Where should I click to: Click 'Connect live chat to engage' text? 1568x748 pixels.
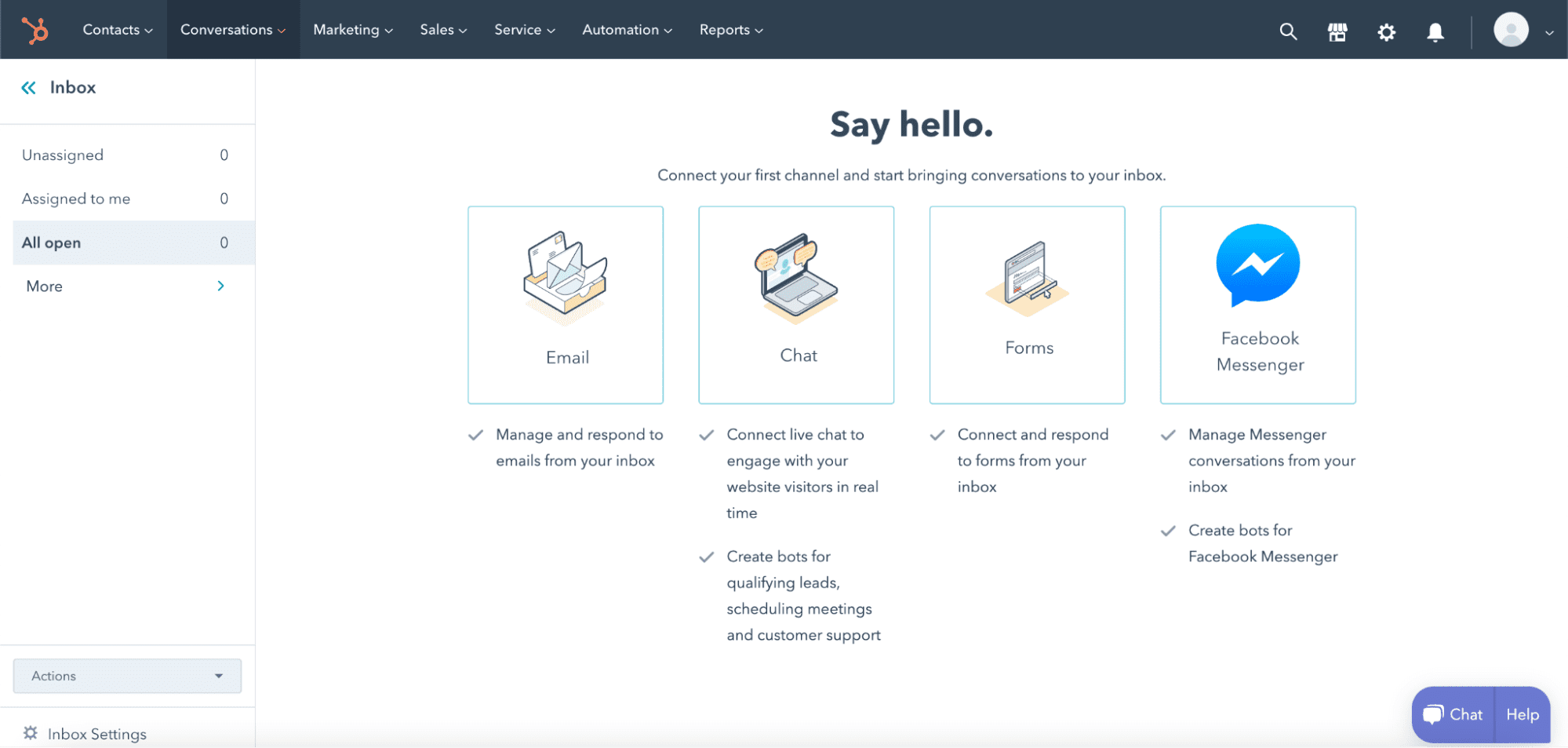coord(802,473)
